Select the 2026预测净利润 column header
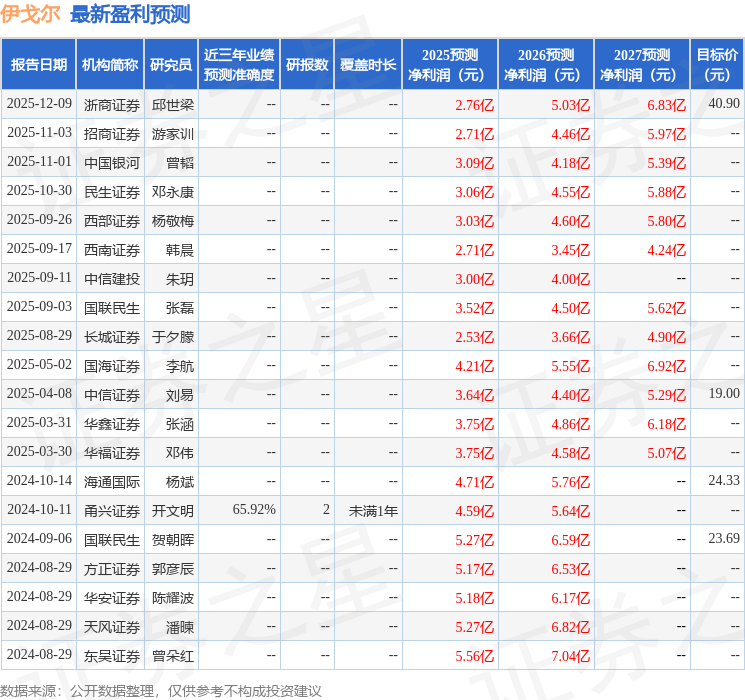Image resolution: width=745 pixels, height=700 pixels. (546, 65)
